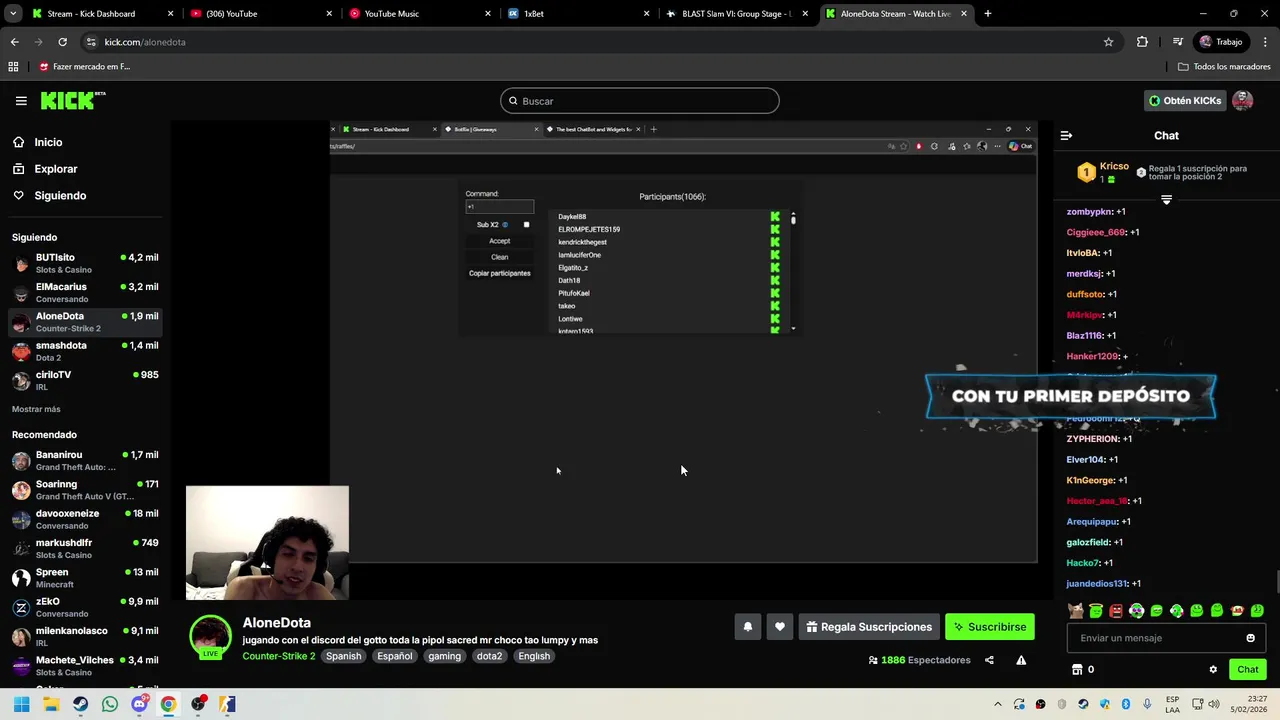Open the Chrome extensions puzzle icon

pos(1142,42)
